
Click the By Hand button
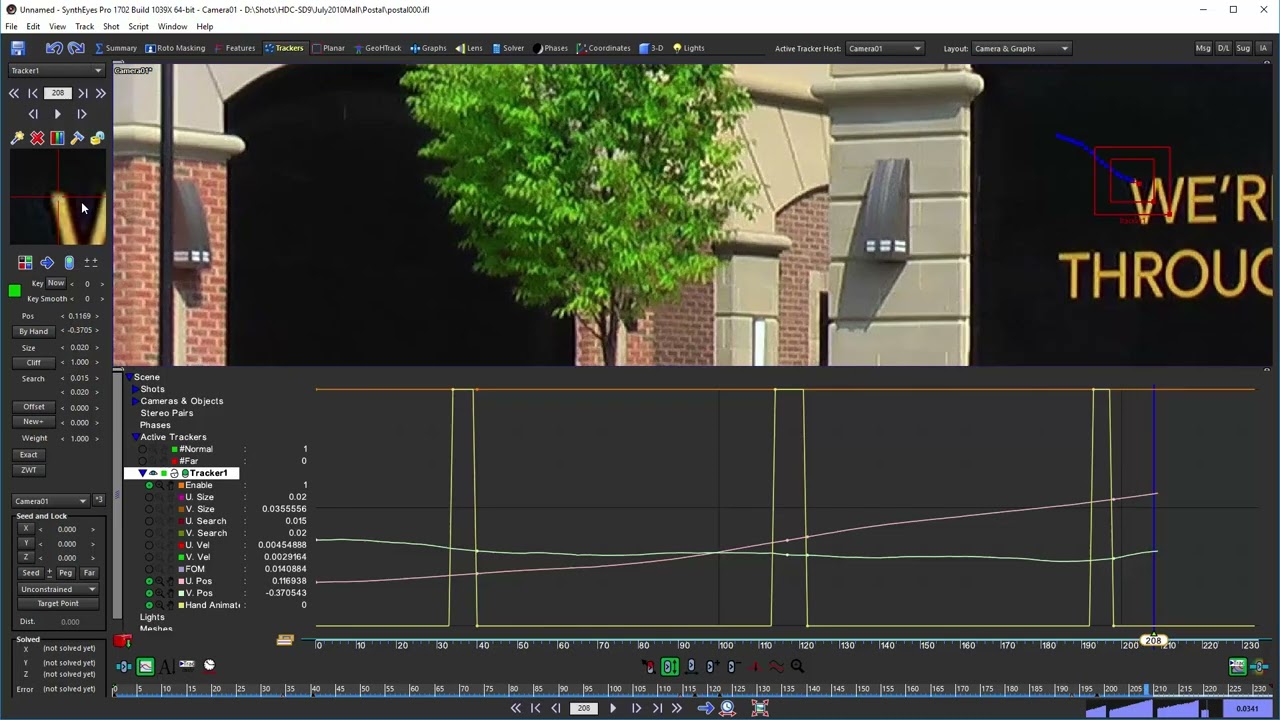tap(33, 331)
